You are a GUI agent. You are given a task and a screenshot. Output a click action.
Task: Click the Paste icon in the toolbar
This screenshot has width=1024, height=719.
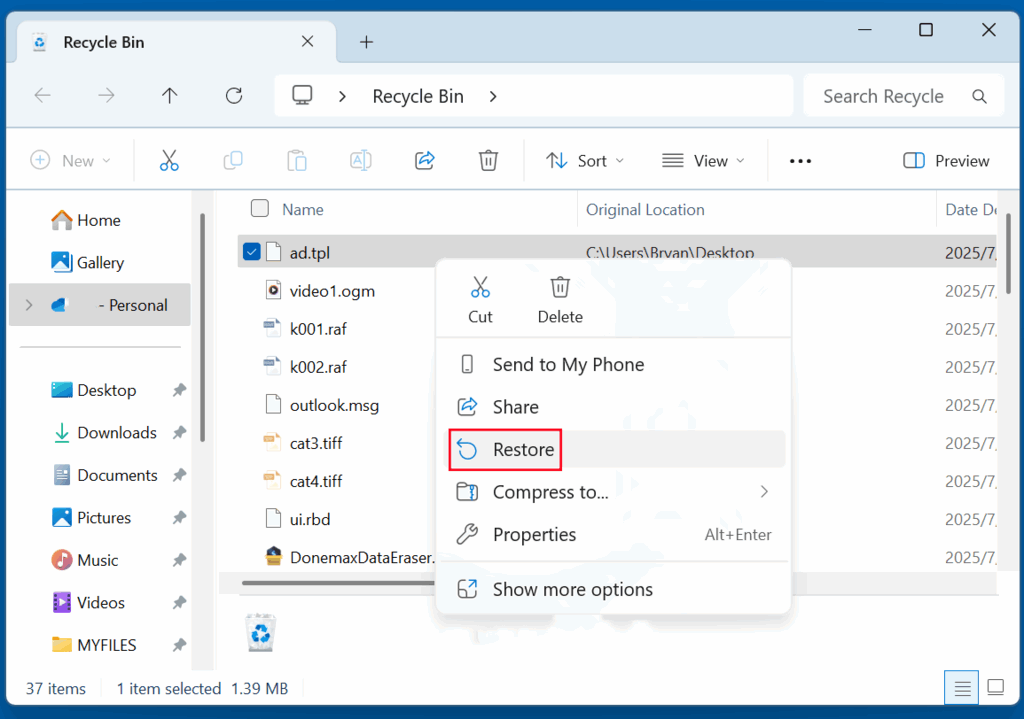click(x=296, y=160)
